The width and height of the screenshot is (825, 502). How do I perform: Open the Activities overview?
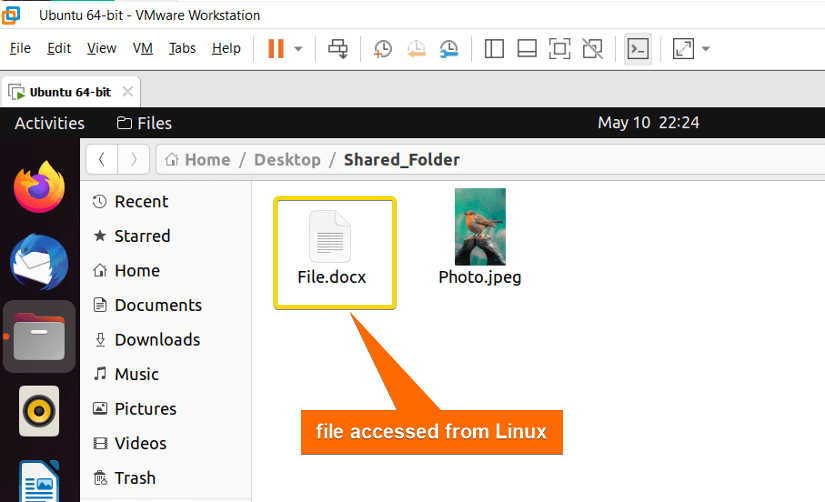click(x=49, y=123)
